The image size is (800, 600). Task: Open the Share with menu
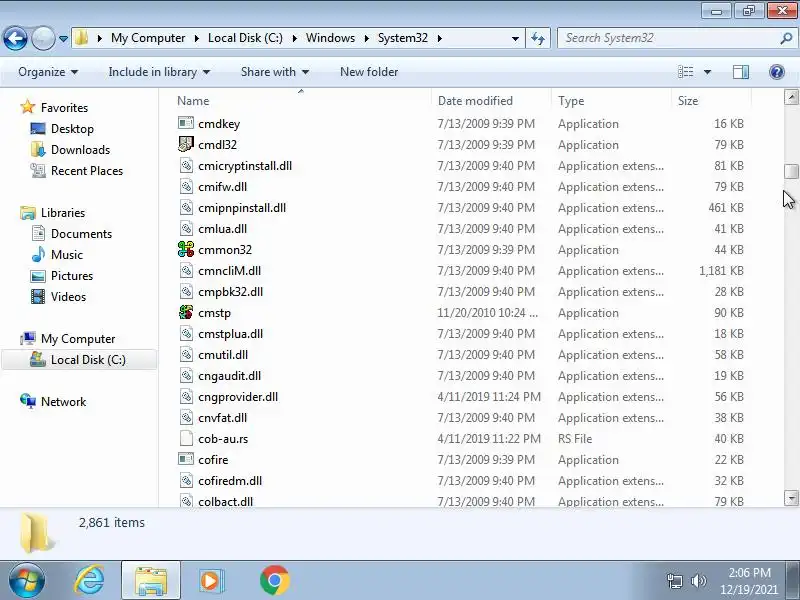tap(274, 72)
